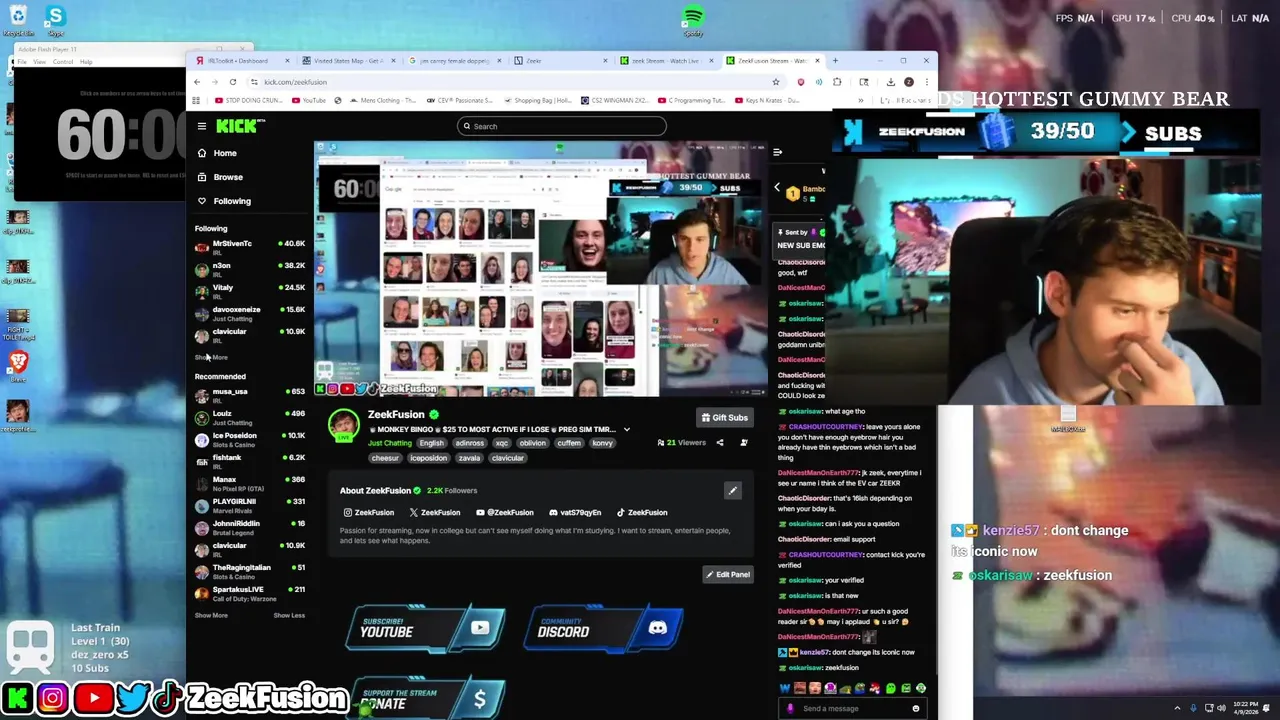Open the Kick hamburger sidebar menu
Viewport: 1280px width, 720px height.
tap(202, 126)
